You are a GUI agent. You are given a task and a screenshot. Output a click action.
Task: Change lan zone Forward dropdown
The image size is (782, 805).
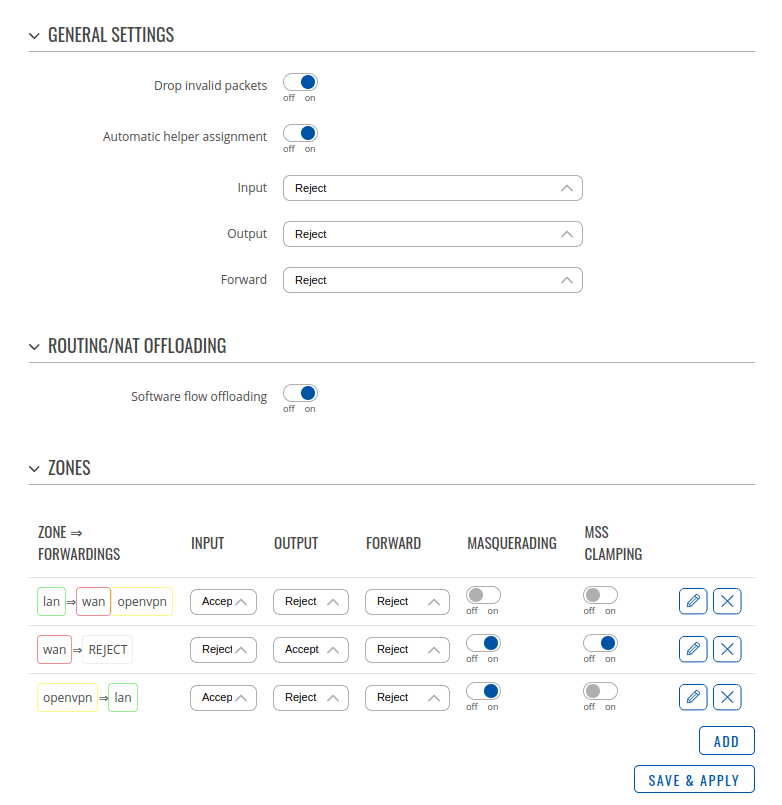pyautogui.click(x=407, y=602)
